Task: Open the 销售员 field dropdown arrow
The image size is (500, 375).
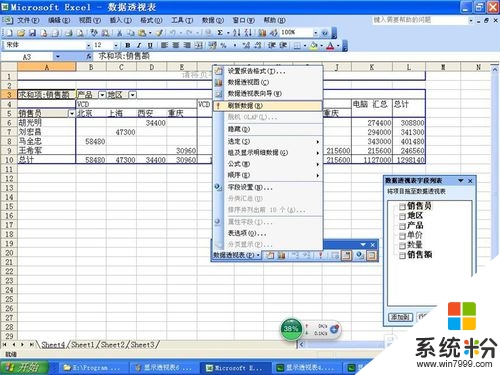Action: tap(72, 114)
